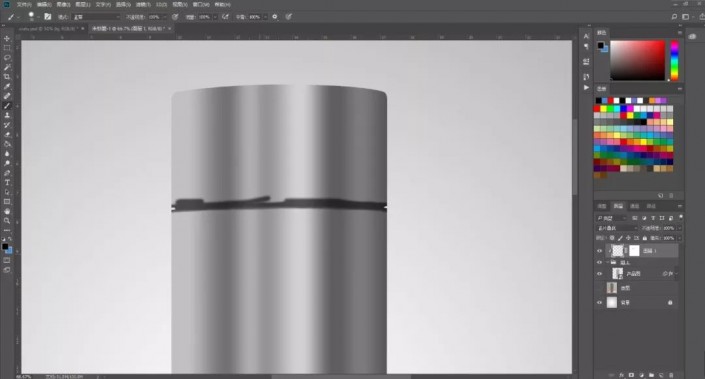Select the History Brush tool
Viewport: 705px width, 379px height.
coord(7,125)
